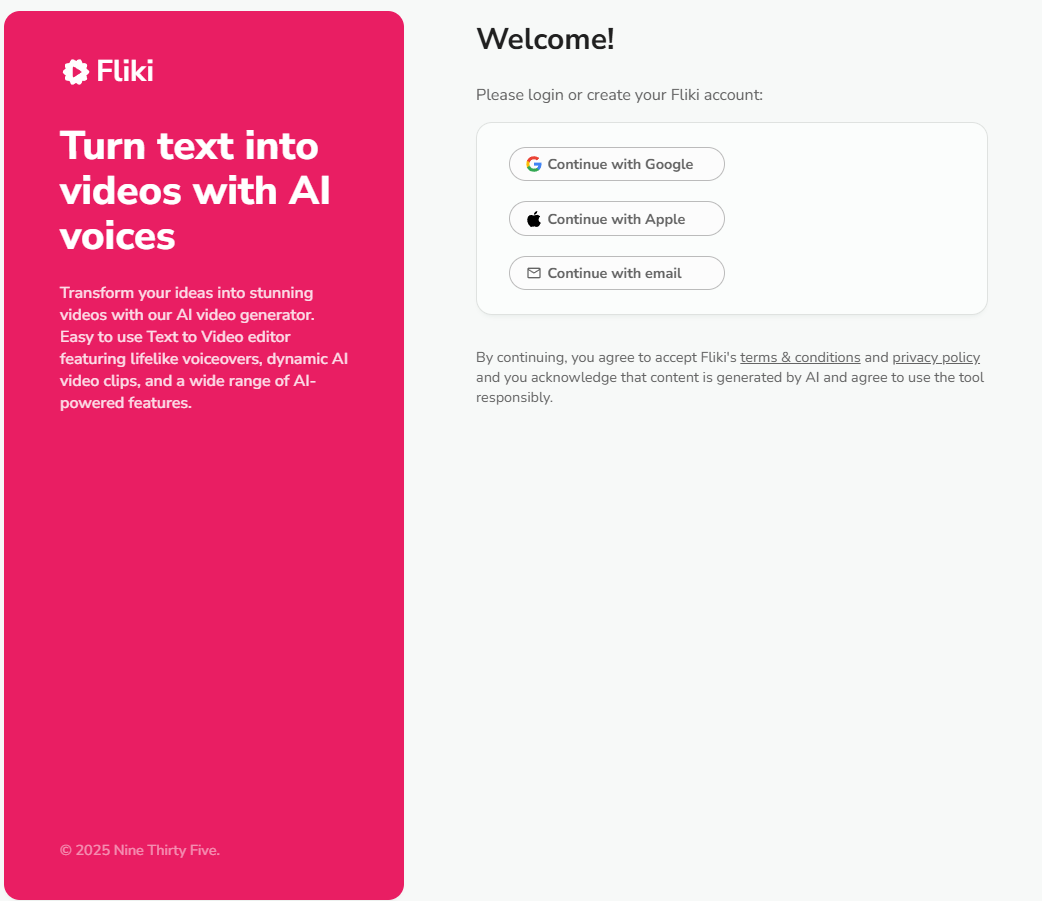
Task: Select Continue with email option
Action: 617,273
